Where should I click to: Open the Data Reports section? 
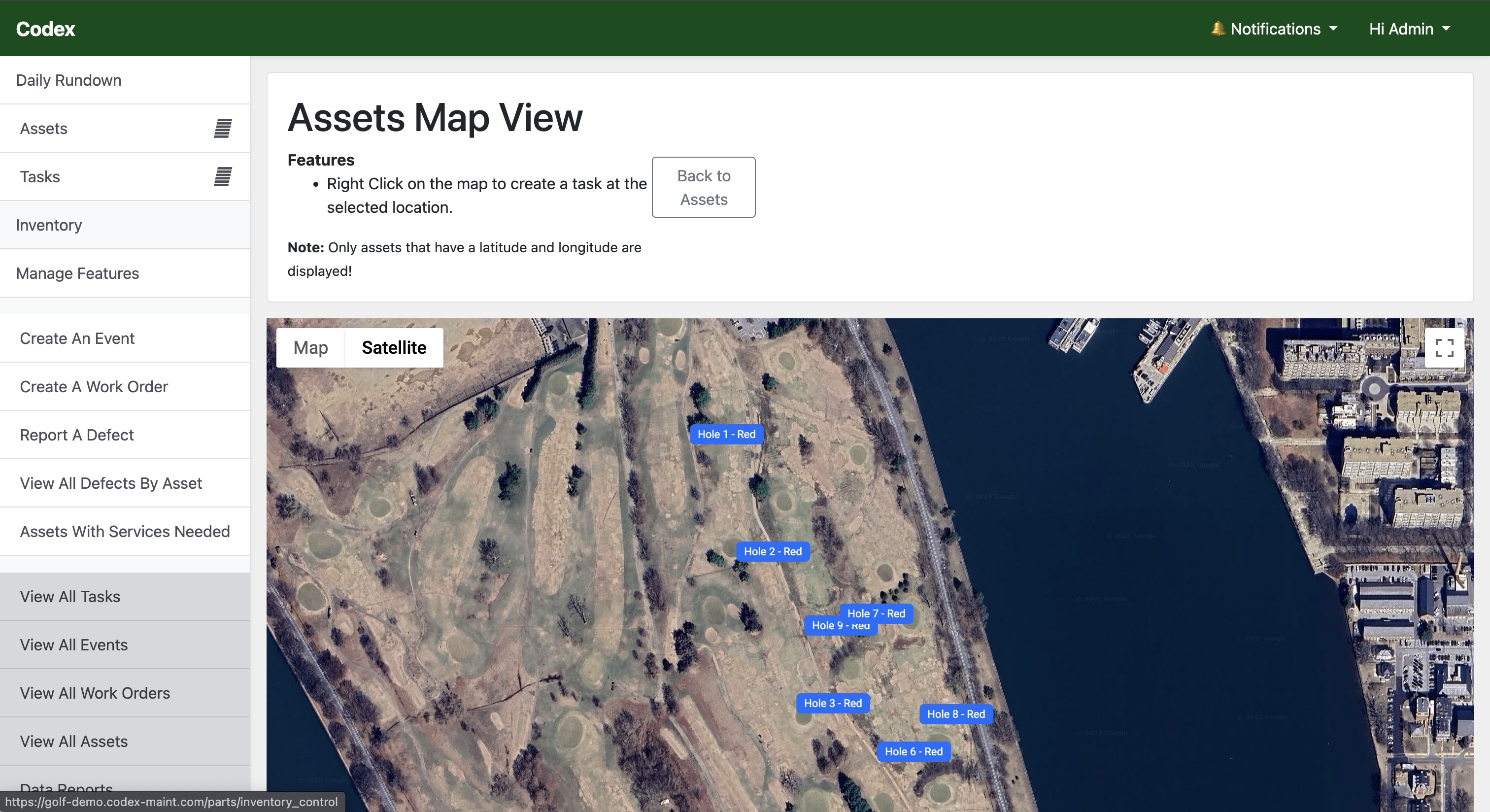pyautogui.click(x=66, y=788)
